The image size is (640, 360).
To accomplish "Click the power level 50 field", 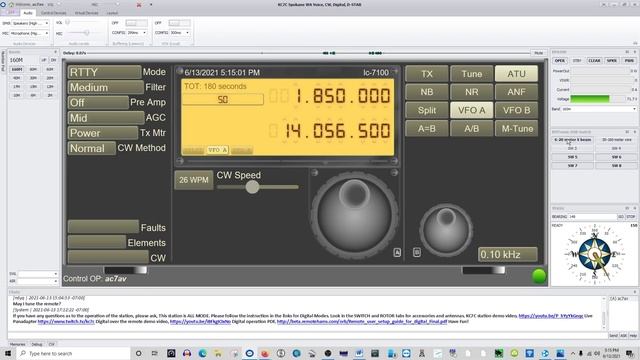I will 223,99.
